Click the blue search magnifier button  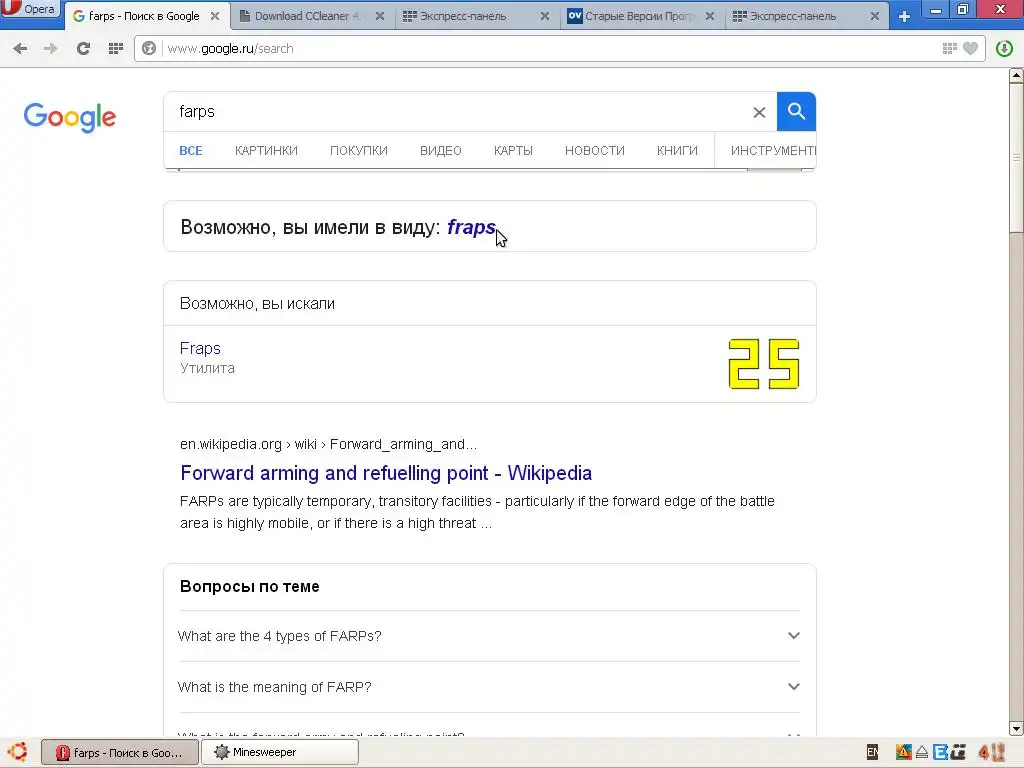click(x=796, y=112)
